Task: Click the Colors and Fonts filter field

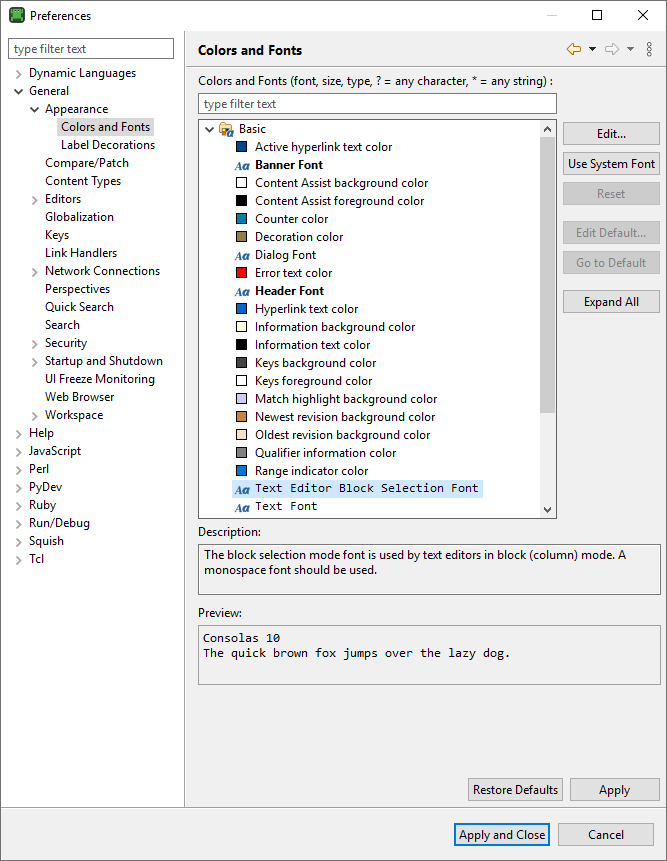Action: 377,104
